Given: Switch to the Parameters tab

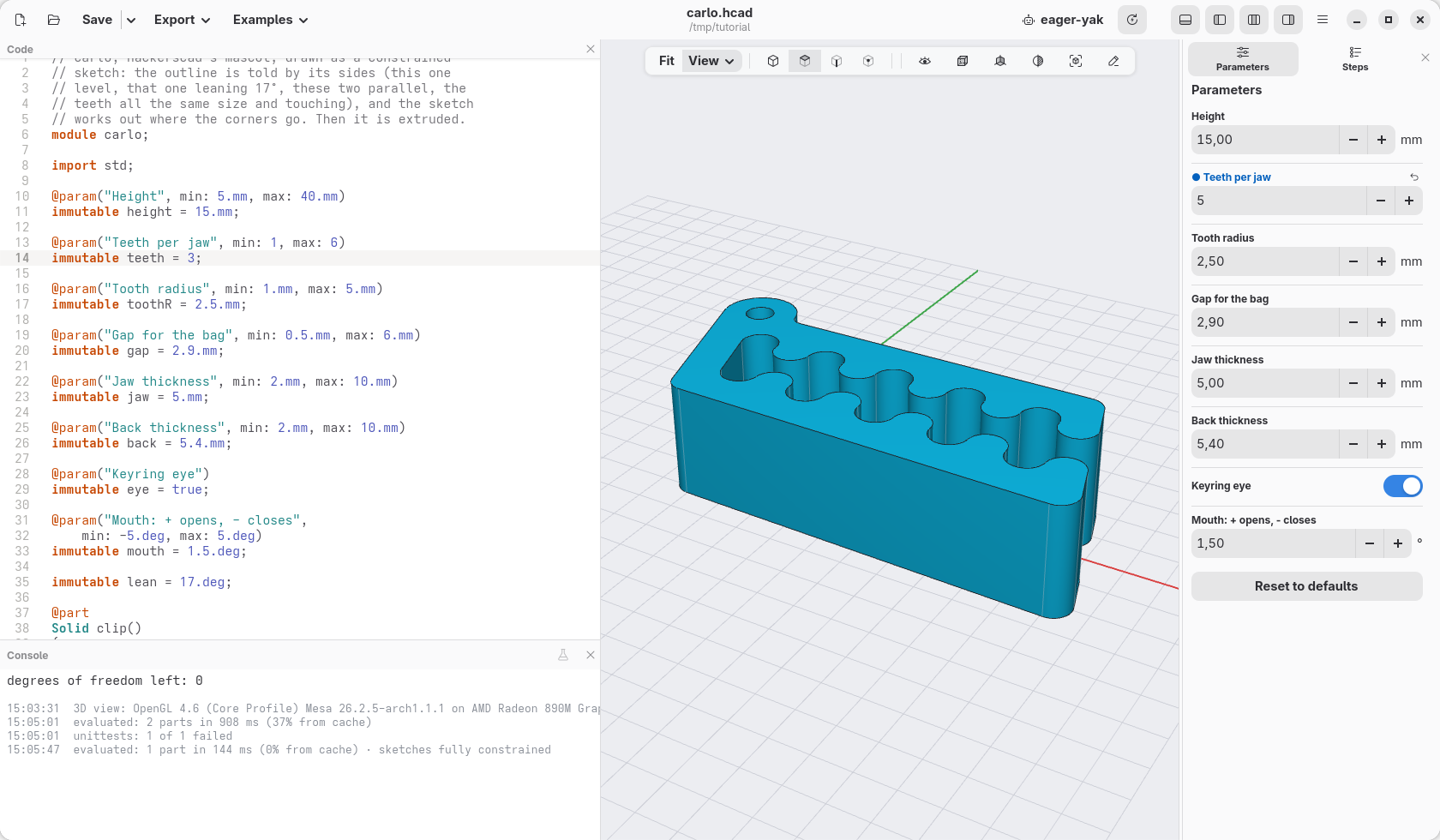Looking at the screenshot, I should click(x=1243, y=59).
